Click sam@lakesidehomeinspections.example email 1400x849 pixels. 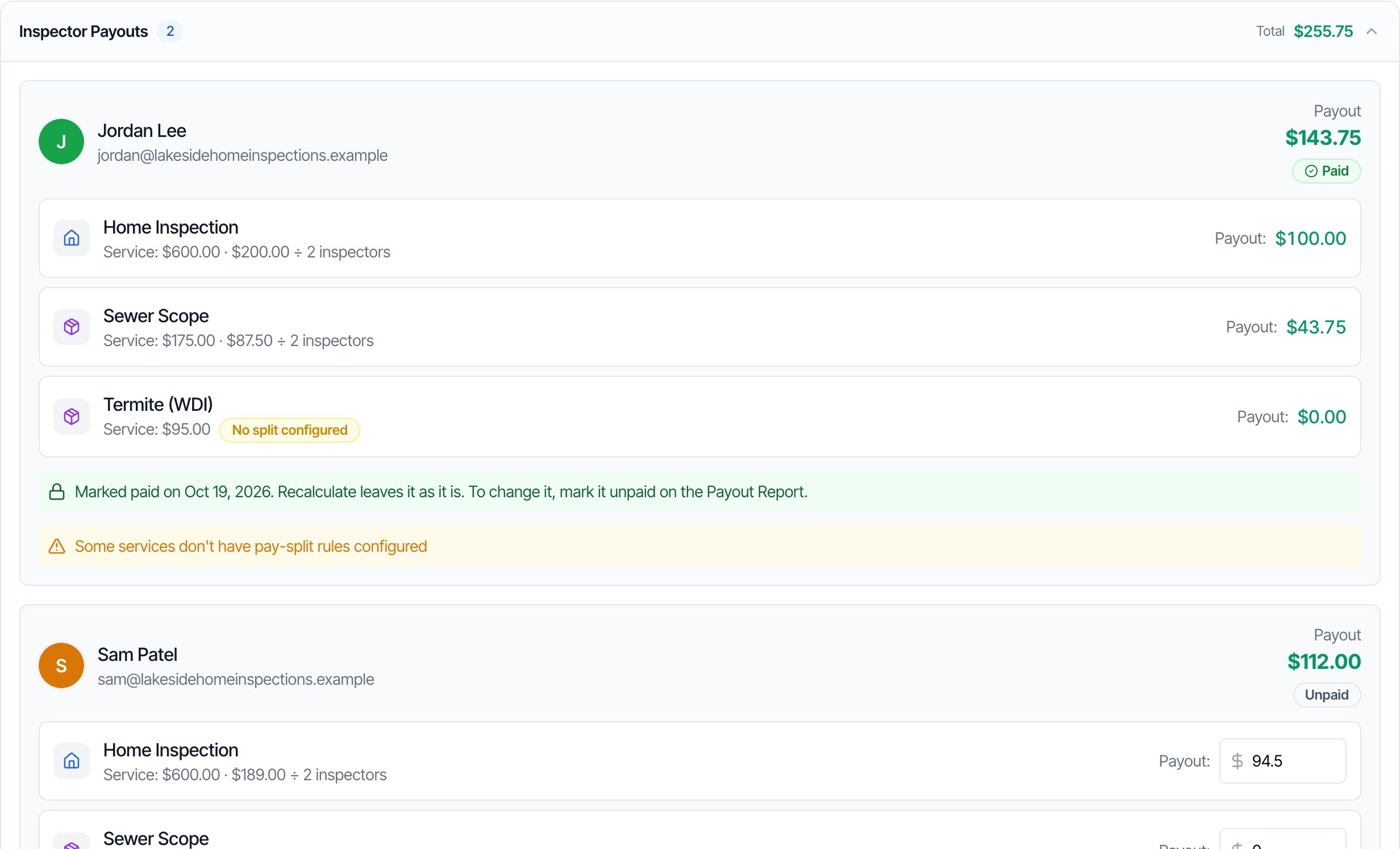pos(236,679)
